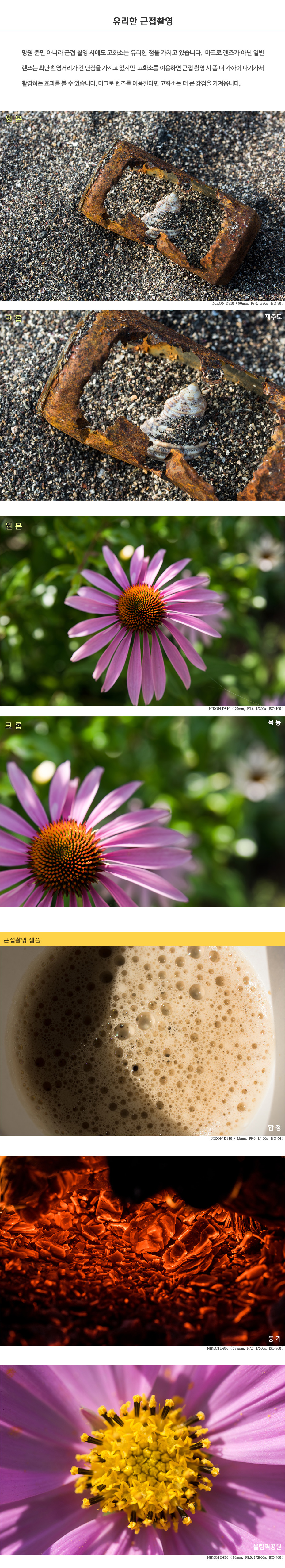Open the cropped rusty frame and shell photo
The width and height of the screenshot is (285, 1568).
pos(142,405)
